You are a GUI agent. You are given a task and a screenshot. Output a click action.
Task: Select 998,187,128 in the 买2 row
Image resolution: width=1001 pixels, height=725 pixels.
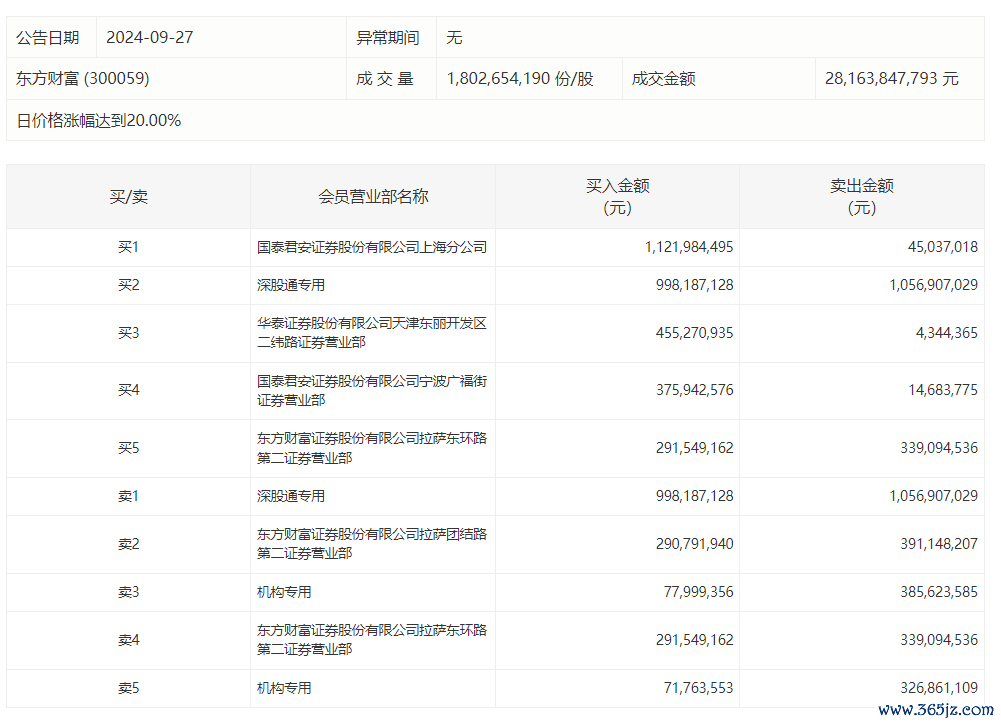click(x=695, y=285)
